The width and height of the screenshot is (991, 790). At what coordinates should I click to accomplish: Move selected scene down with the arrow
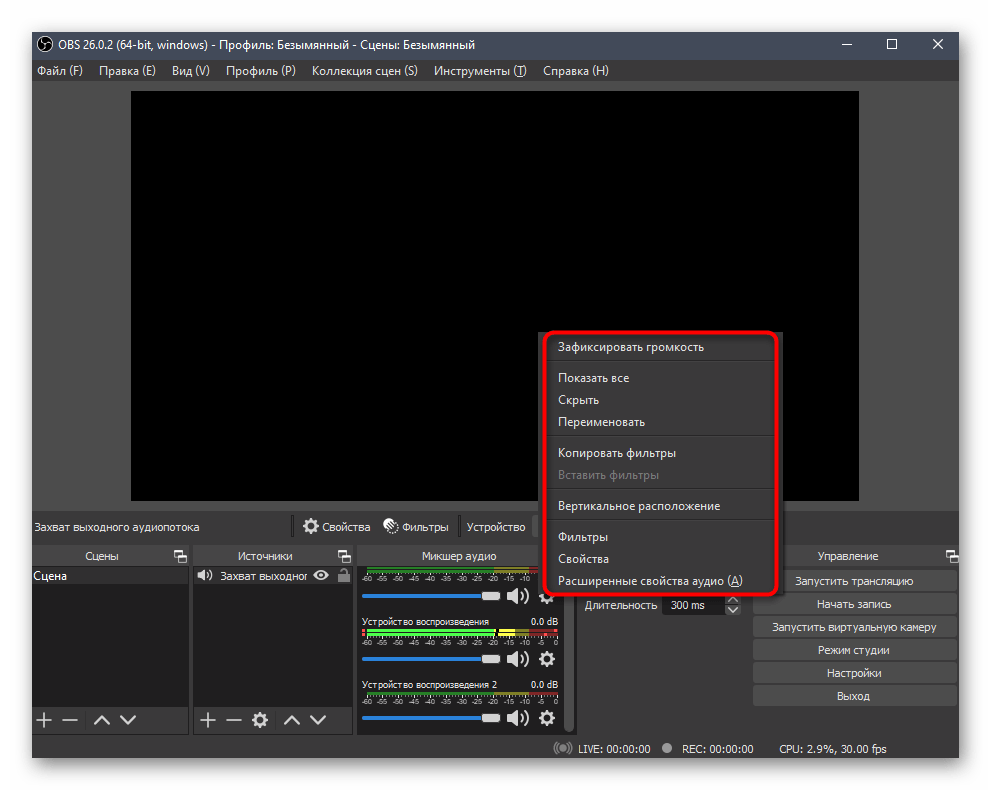tap(128, 720)
